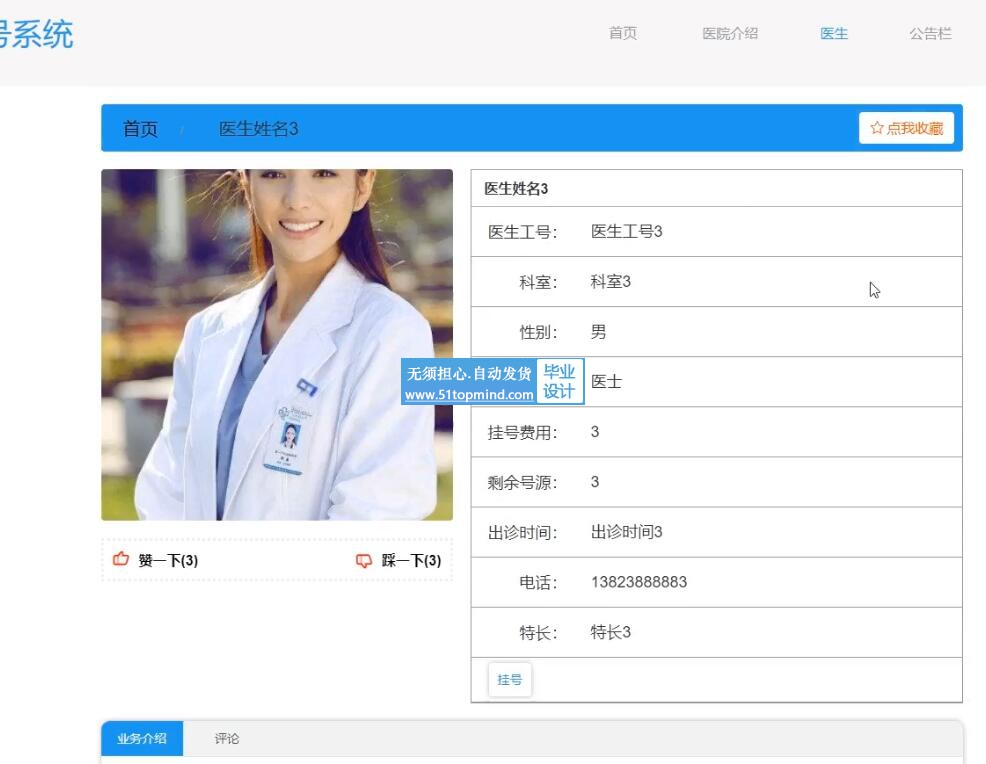Open 公告栏 navigation item
This screenshot has width=986, height=764.
click(x=930, y=33)
